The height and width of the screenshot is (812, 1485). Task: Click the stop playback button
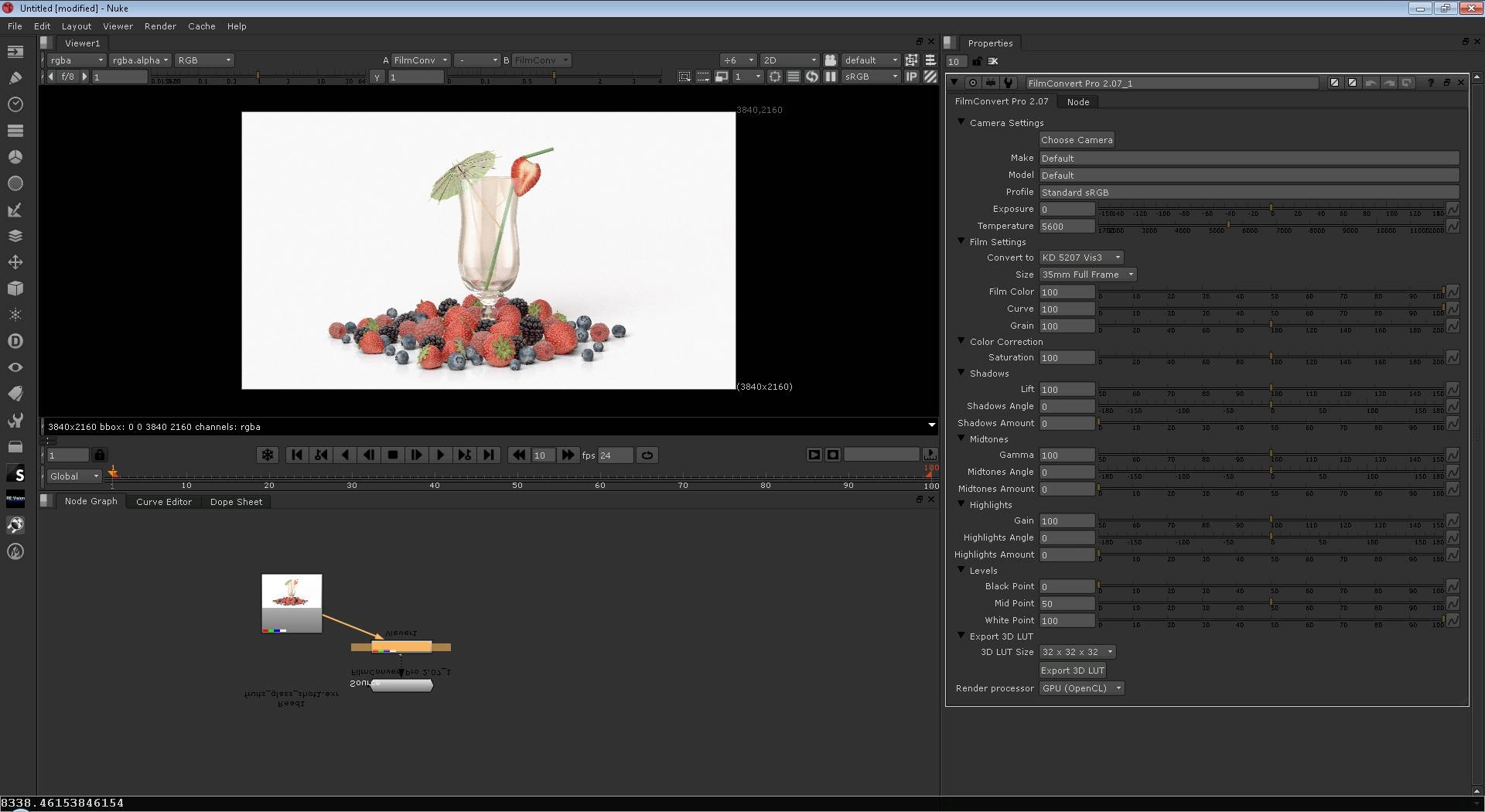393,455
